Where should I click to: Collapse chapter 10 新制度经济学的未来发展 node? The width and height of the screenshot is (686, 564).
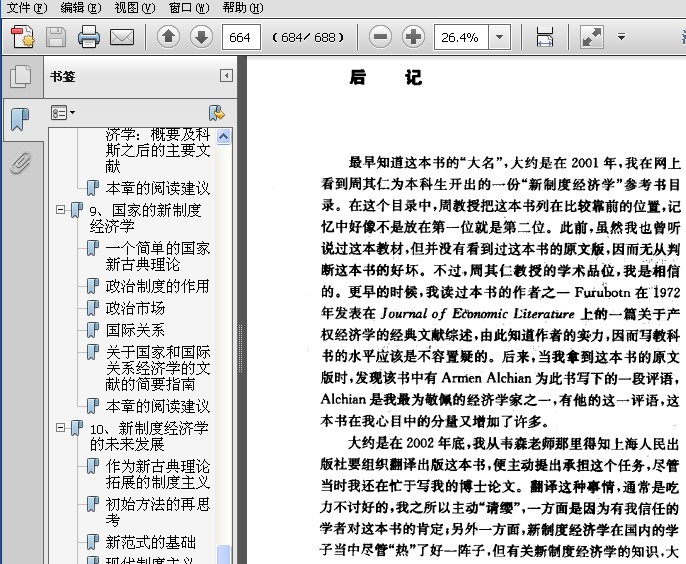(x=60, y=427)
